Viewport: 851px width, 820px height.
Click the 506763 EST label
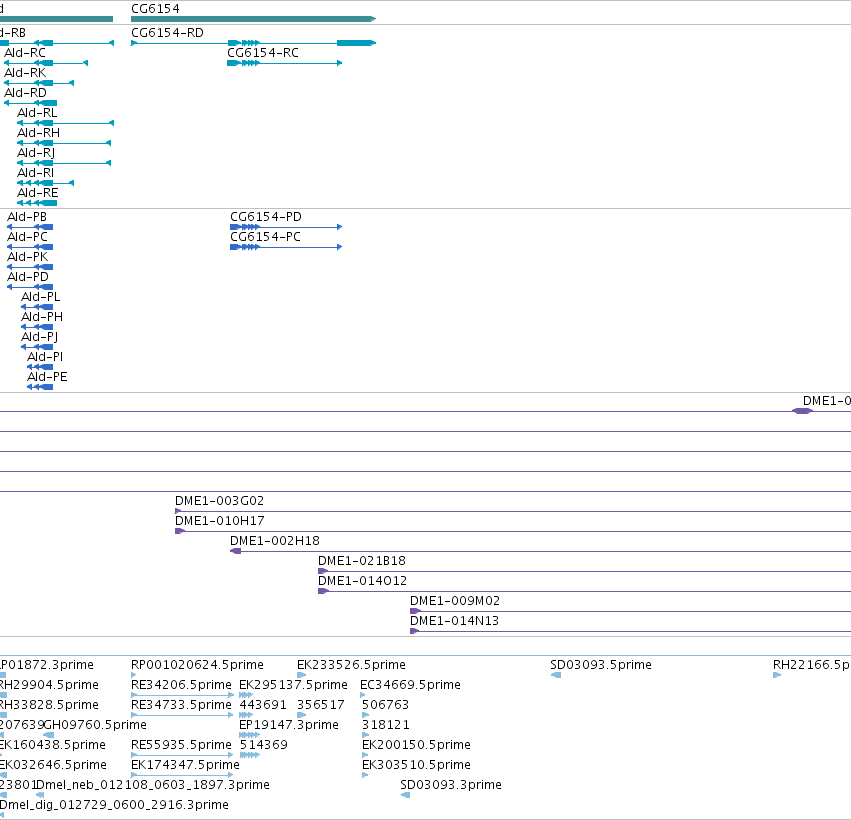(x=385, y=705)
